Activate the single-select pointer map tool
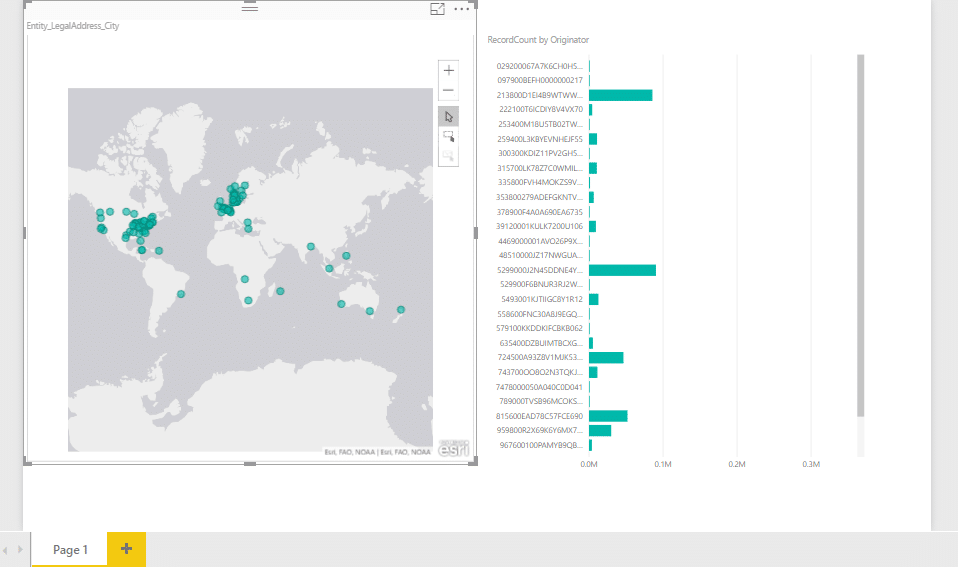 449,116
